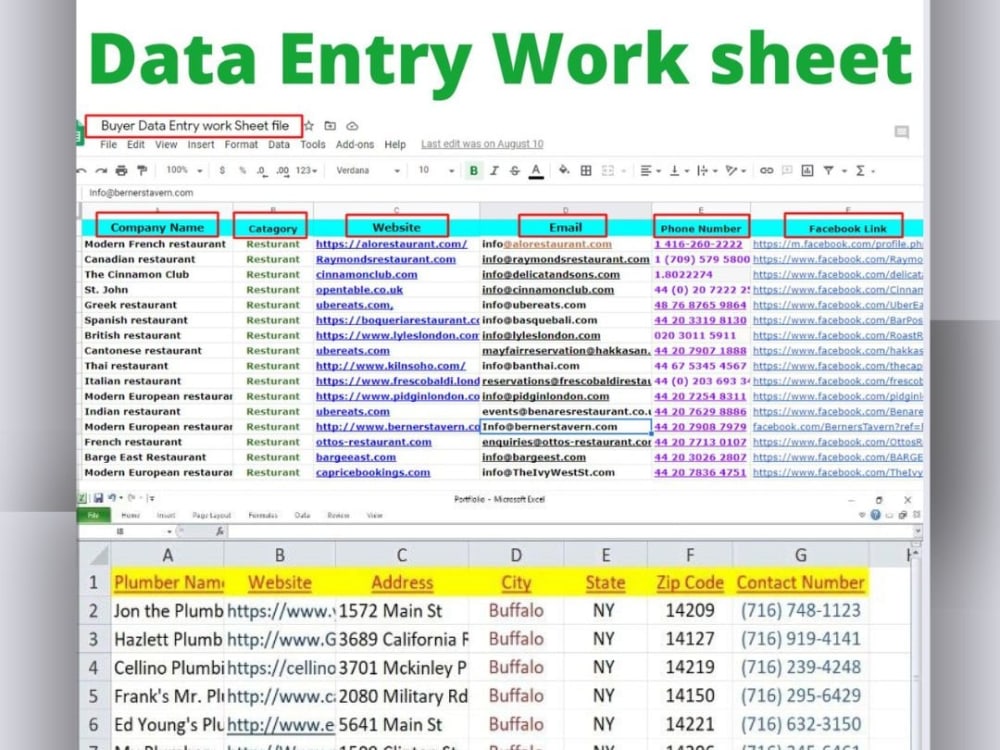The width and height of the screenshot is (1000, 750).
Task: Star the Buyer Data Entry spreadsheet
Action: [x=312, y=126]
